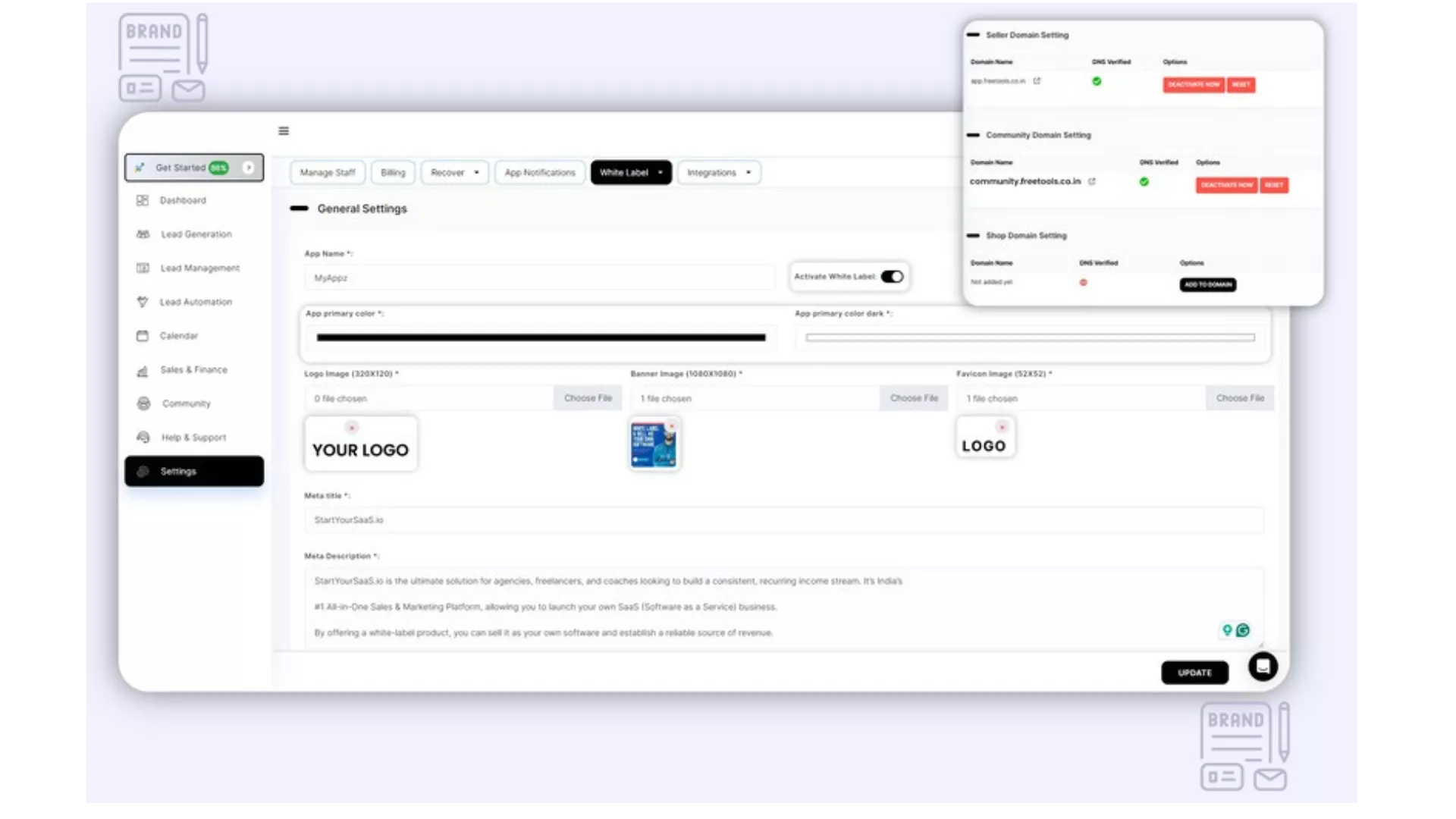Open the Community sidebar item
Screen dimensions: 1456x819
(x=186, y=403)
